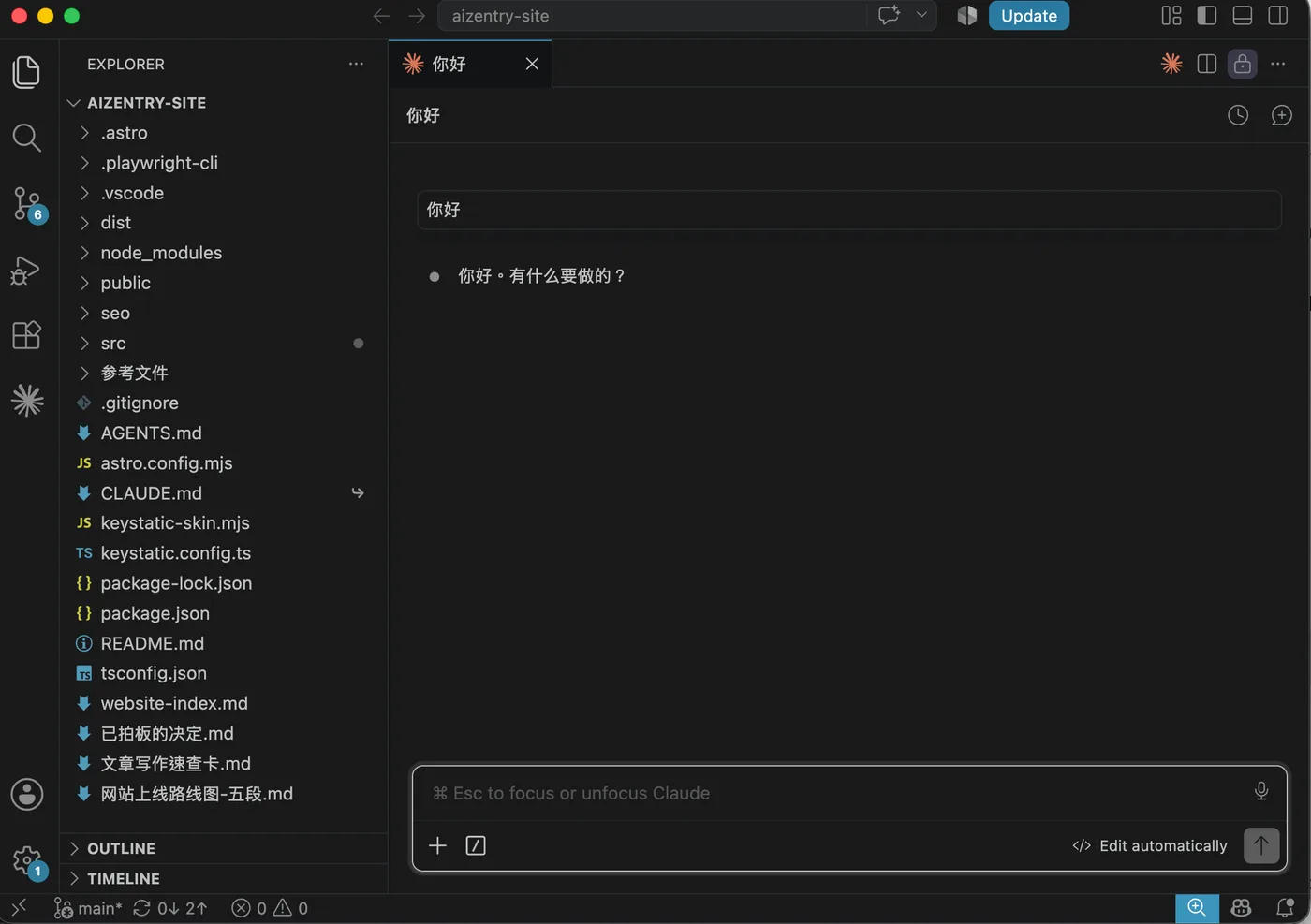Send message with the up arrow button
The height and width of the screenshot is (924, 1311).
pyautogui.click(x=1261, y=845)
